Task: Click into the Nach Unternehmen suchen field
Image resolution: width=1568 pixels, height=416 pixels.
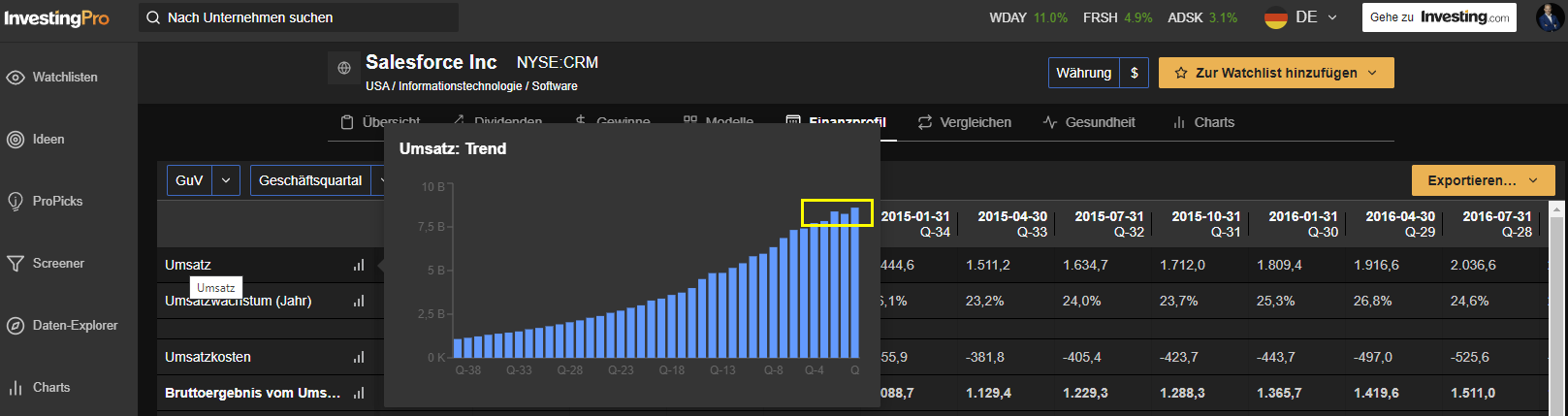Action: [x=299, y=17]
